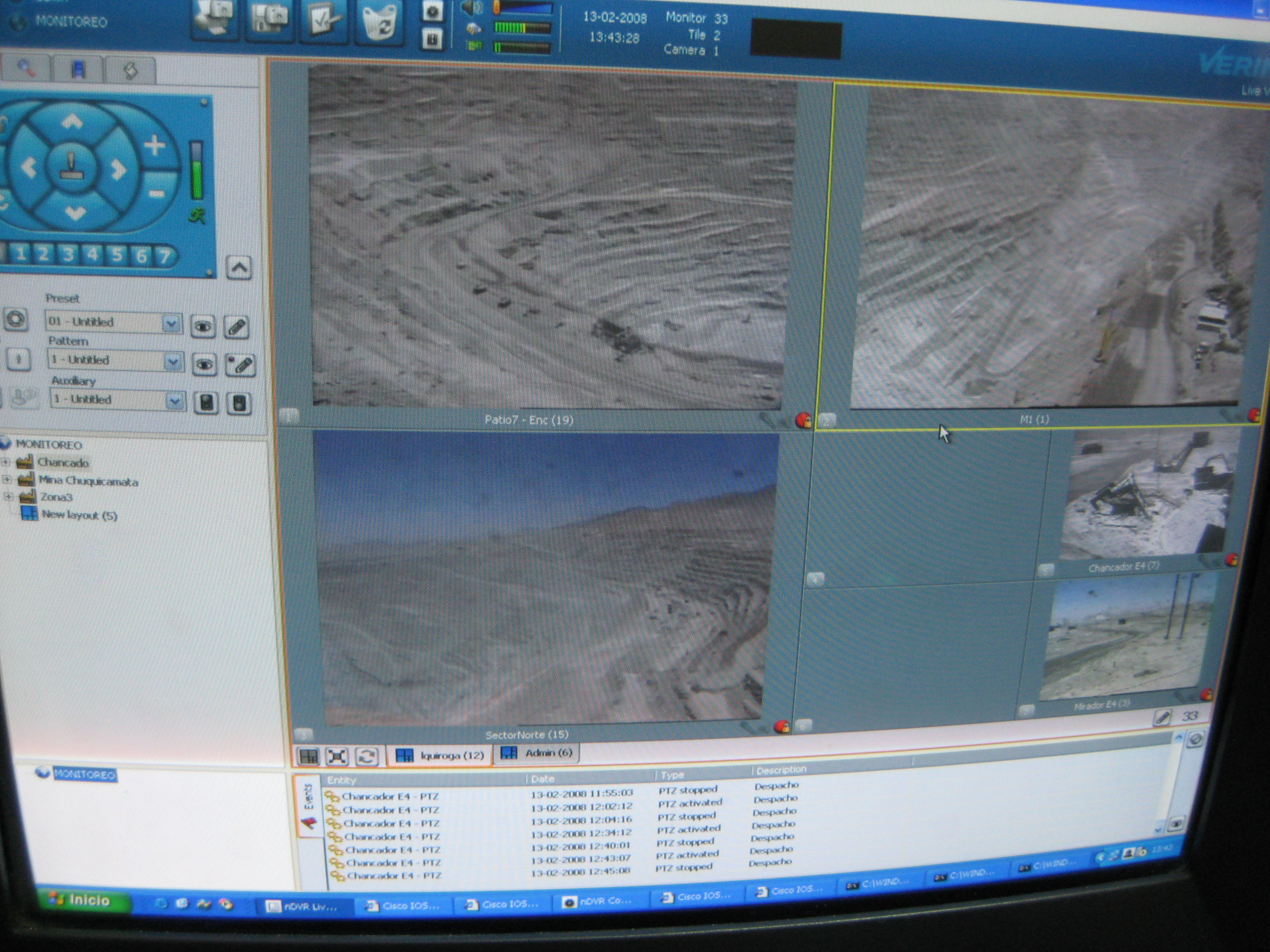This screenshot has width=1270, height=952.
Task: Click the red lock icon on Chancador E4 tile
Action: (x=1231, y=559)
